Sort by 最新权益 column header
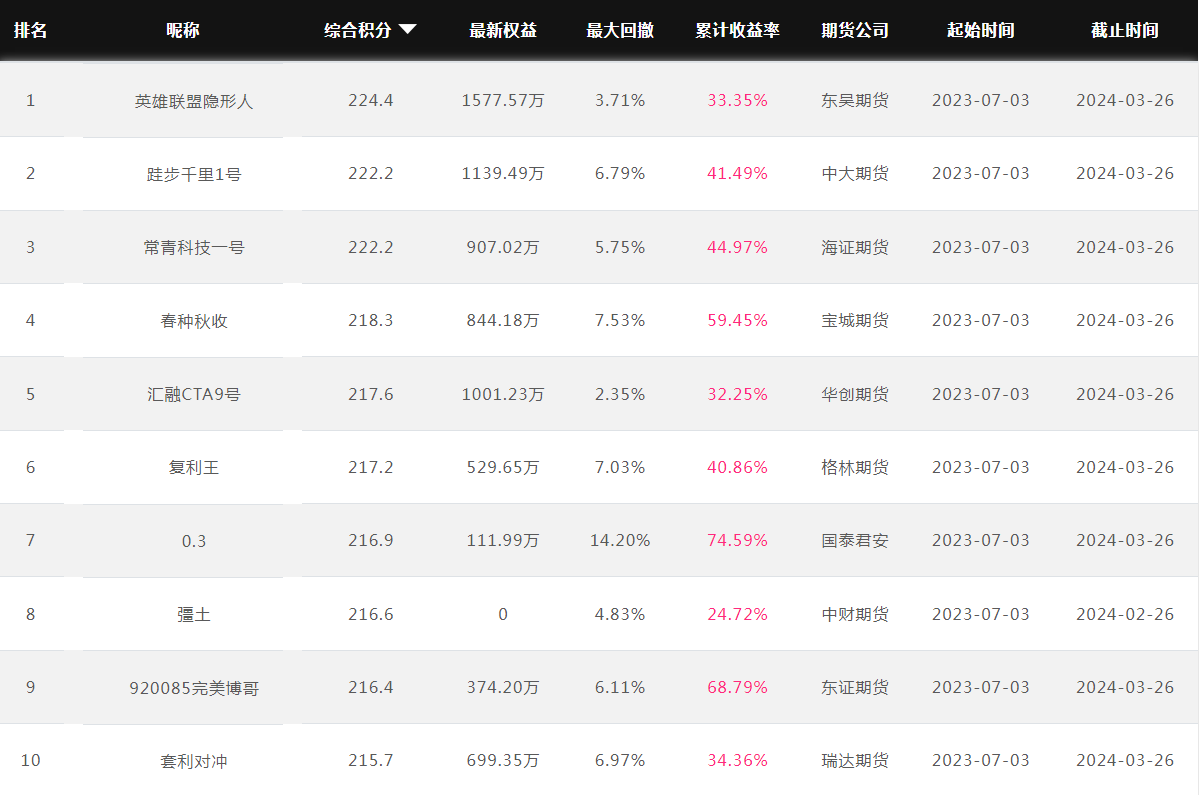 pyautogui.click(x=502, y=31)
